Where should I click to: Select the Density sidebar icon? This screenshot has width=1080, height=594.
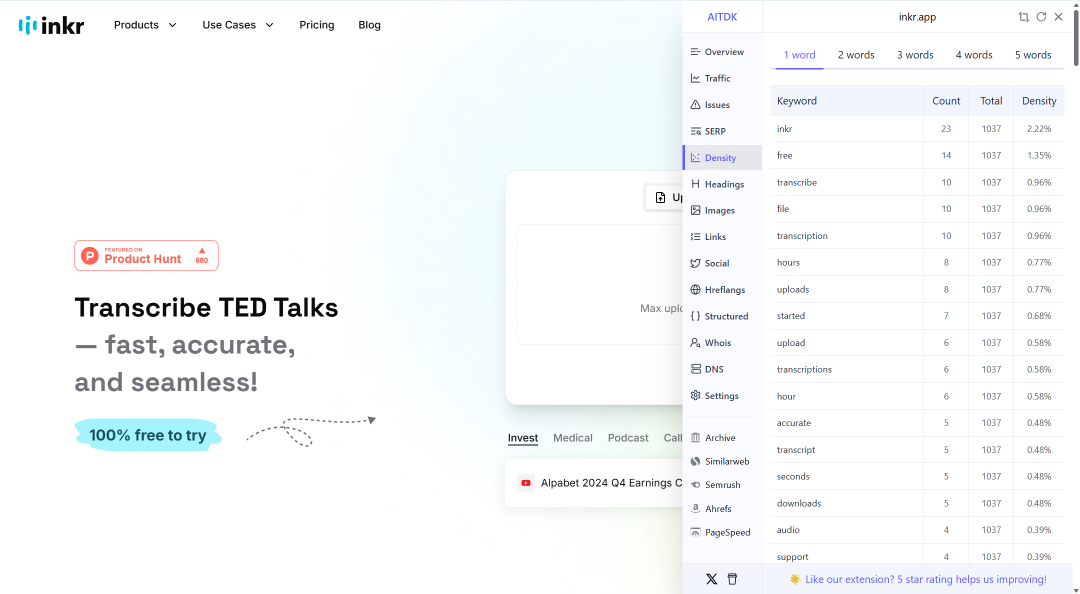pos(696,158)
